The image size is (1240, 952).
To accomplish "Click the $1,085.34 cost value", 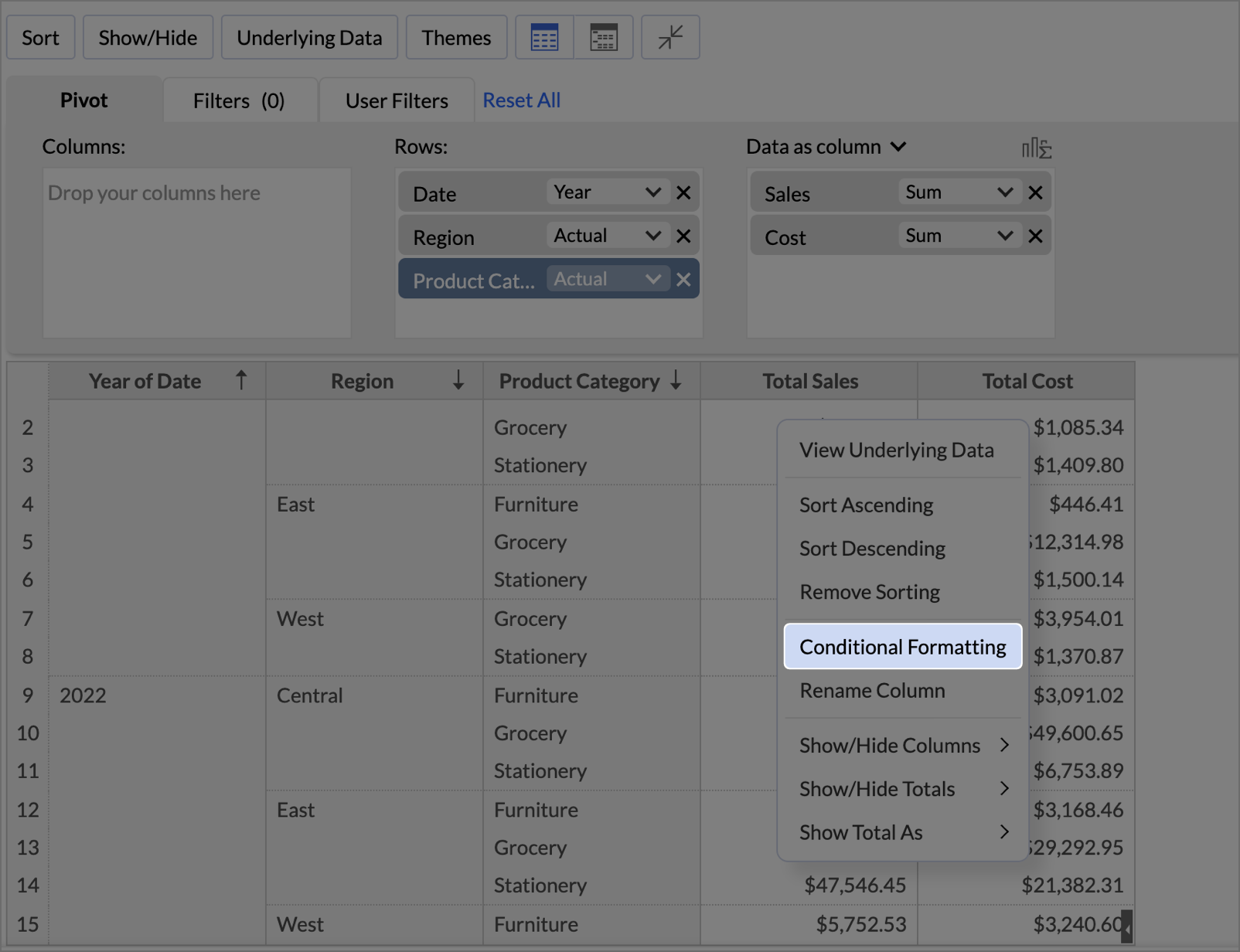I will pyautogui.click(x=1078, y=427).
